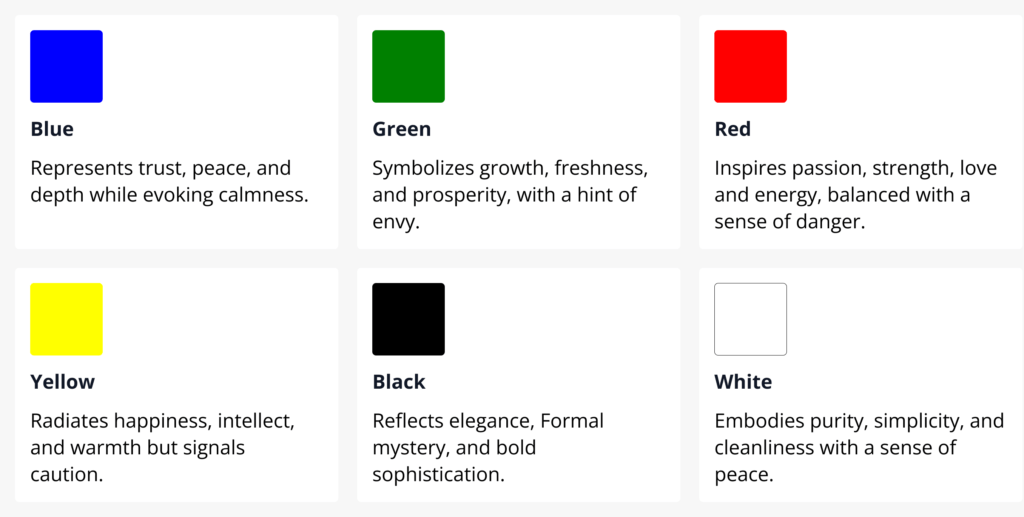Click the Blue trust and peace description
The width and height of the screenshot is (1024, 517).
point(169,181)
